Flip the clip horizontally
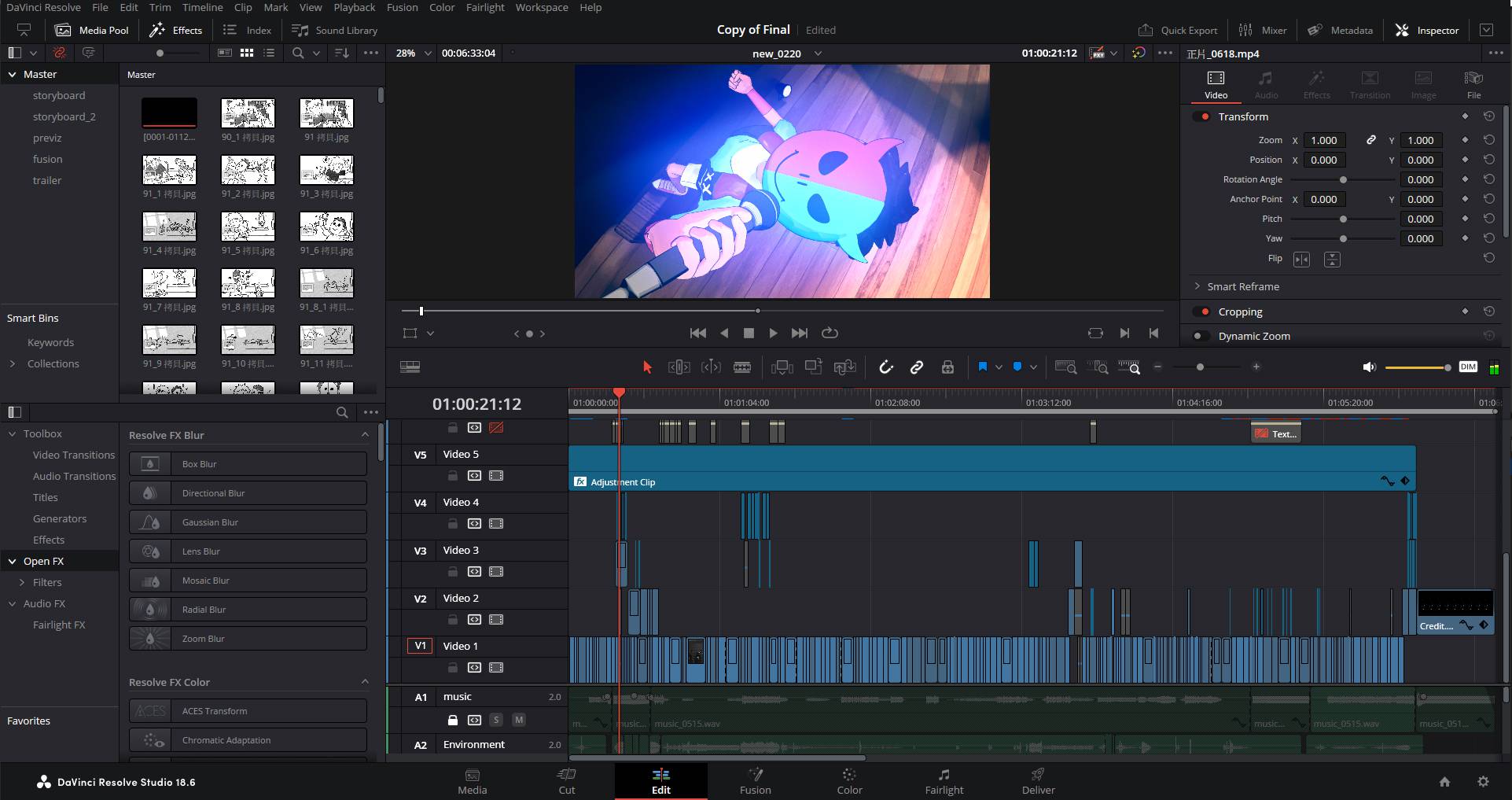 pyautogui.click(x=1301, y=259)
